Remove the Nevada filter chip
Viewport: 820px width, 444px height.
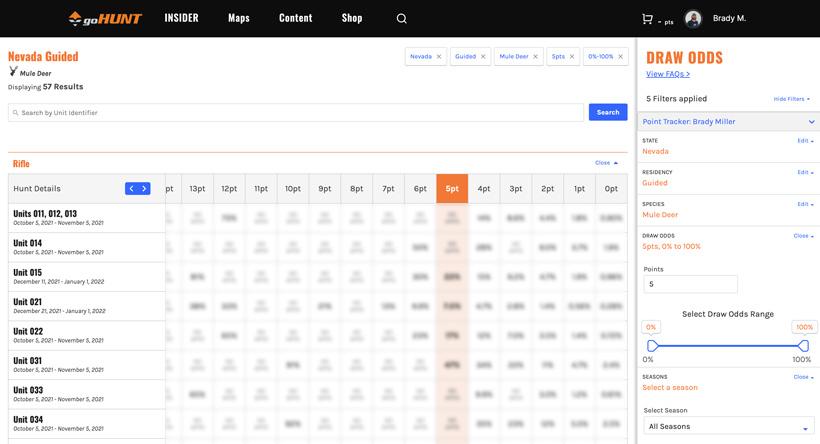(438, 57)
